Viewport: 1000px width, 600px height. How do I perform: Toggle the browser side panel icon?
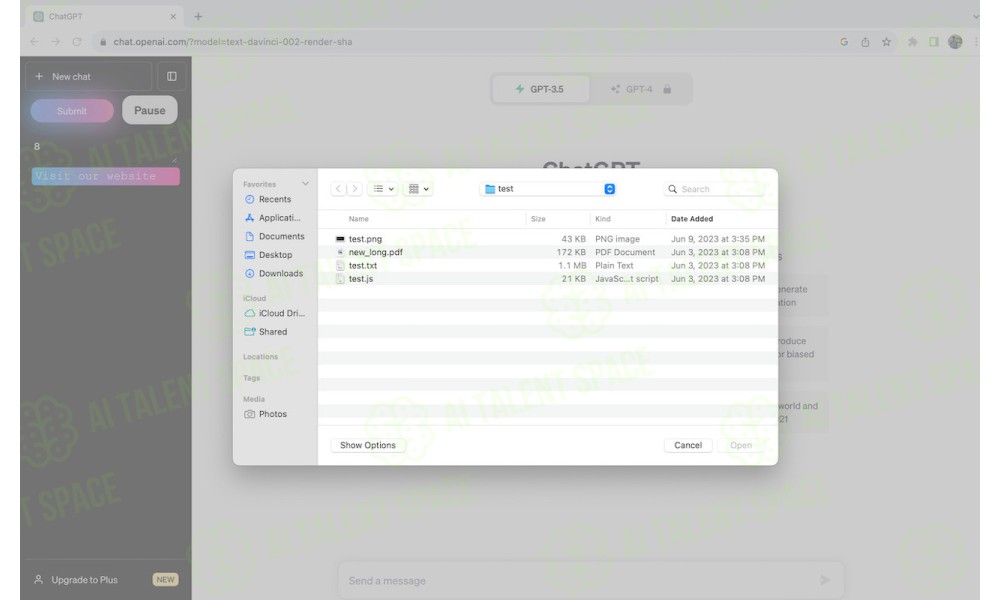(x=934, y=42)
